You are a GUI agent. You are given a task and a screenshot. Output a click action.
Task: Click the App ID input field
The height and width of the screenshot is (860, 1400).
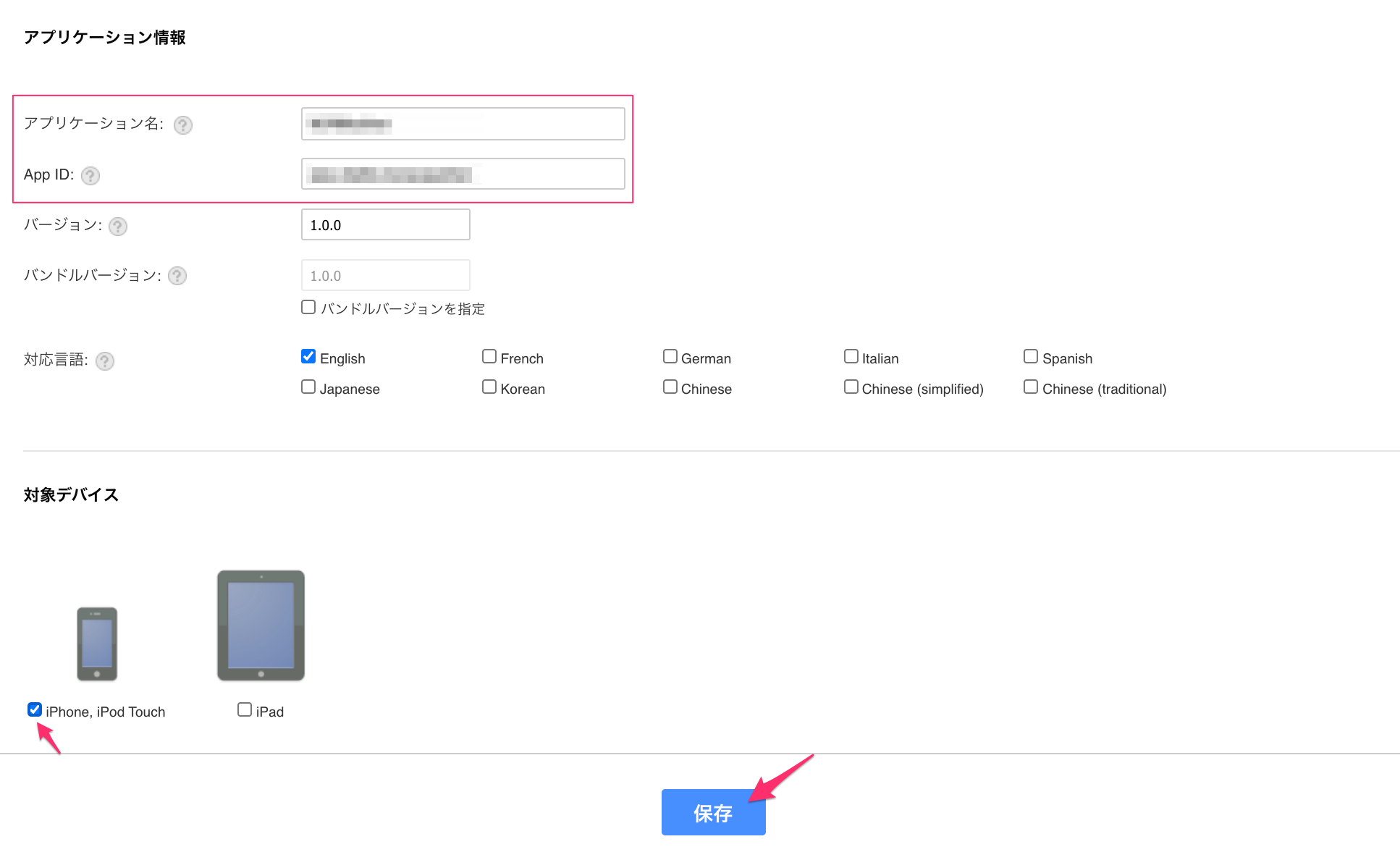click(x=463, y=174)
